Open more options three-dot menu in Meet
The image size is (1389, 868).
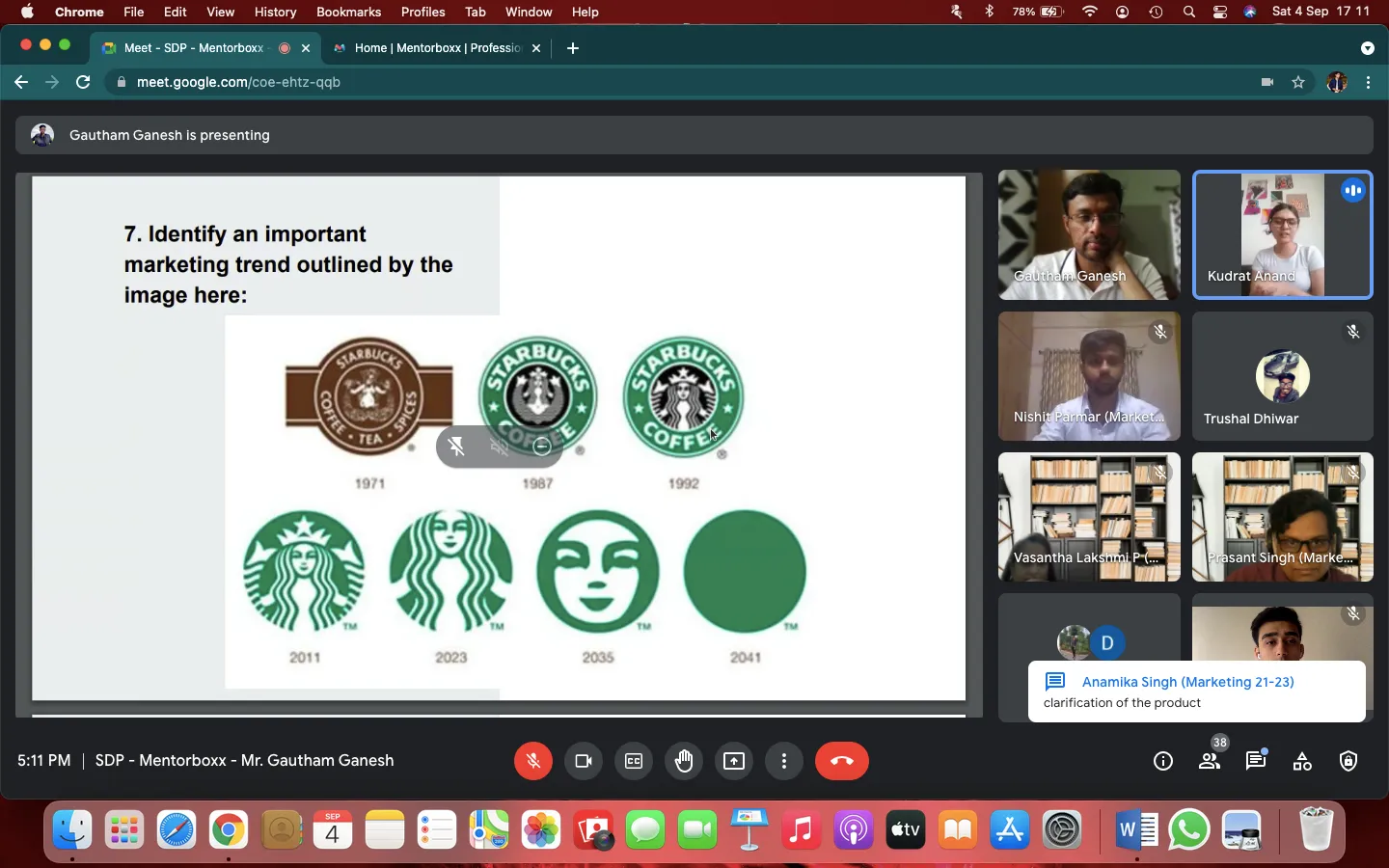point(784,761)
